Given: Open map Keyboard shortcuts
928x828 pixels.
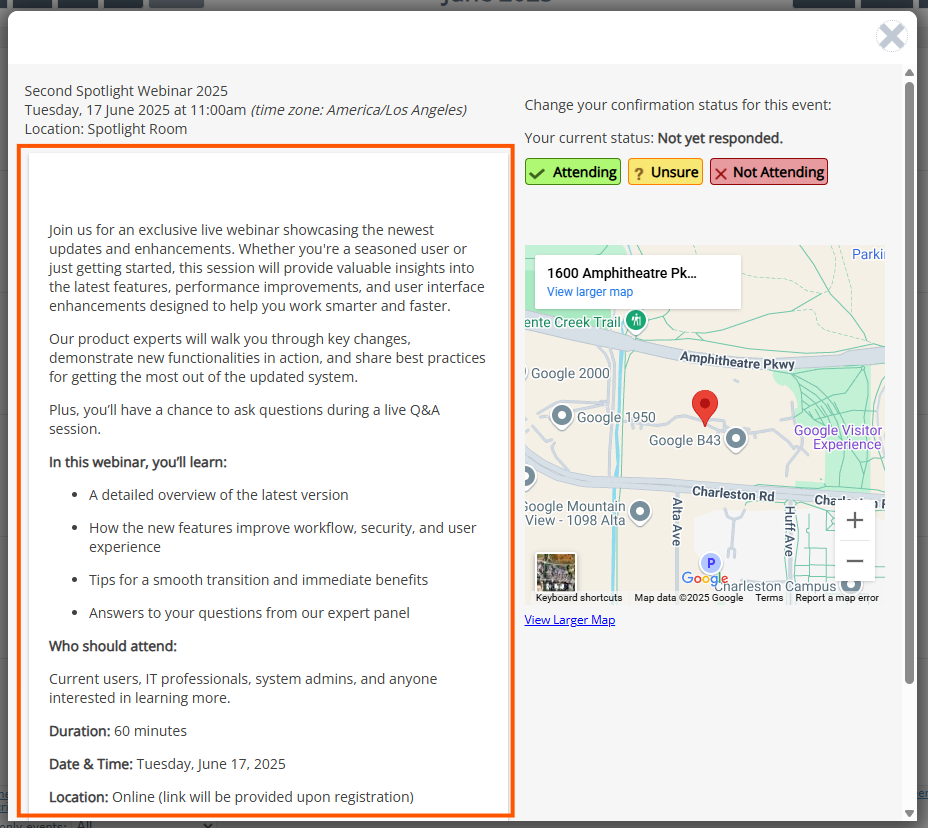Looking at the screenshot, I should 578,598.
